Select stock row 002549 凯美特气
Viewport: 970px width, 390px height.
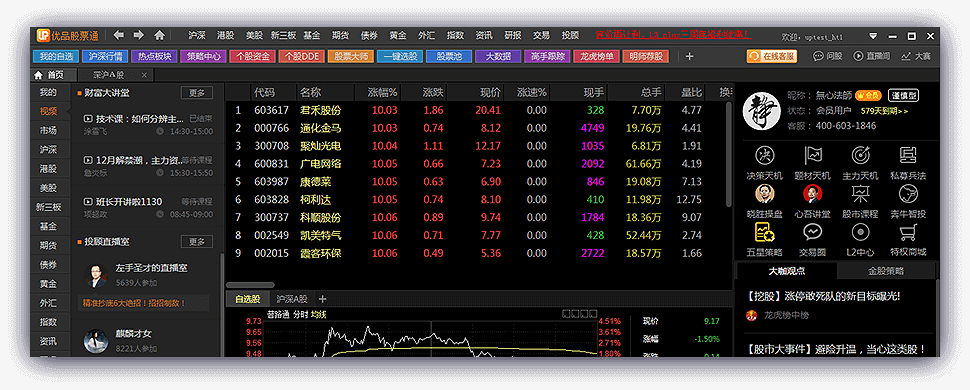coord(475,236)
